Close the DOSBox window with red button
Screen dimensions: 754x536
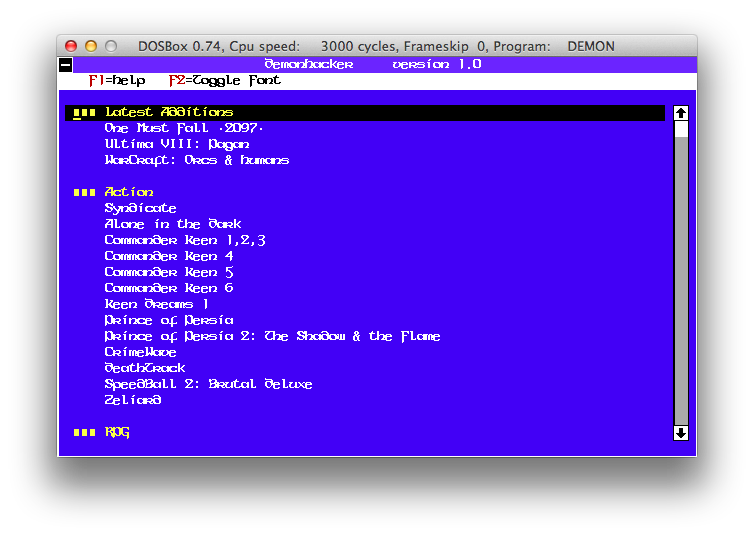[71, 46]
